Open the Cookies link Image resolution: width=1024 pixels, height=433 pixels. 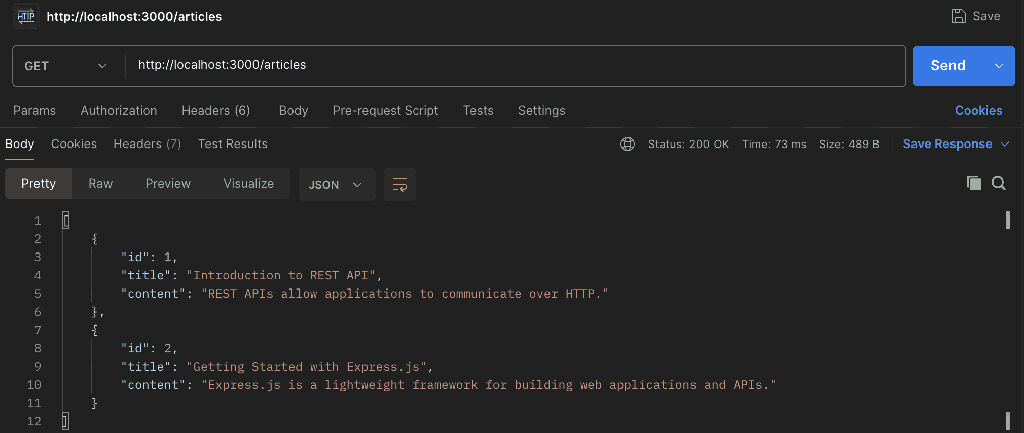coord(978,110)
